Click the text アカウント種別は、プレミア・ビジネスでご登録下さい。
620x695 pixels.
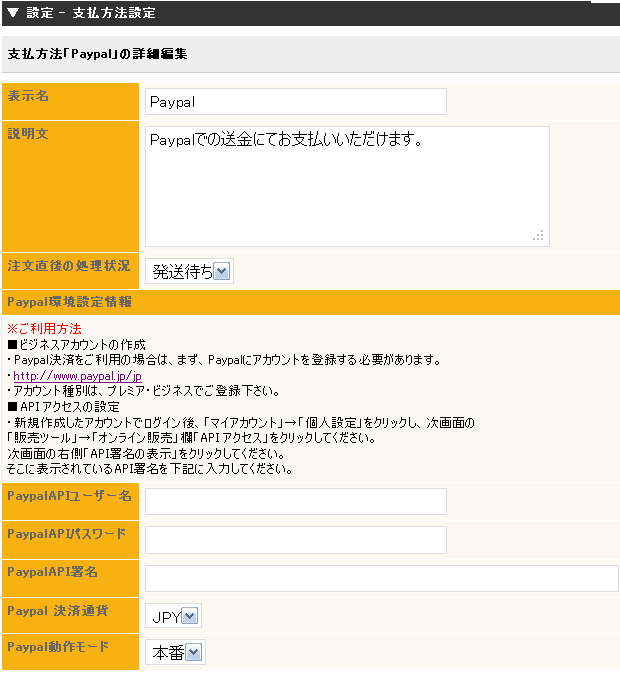point(146,391)
